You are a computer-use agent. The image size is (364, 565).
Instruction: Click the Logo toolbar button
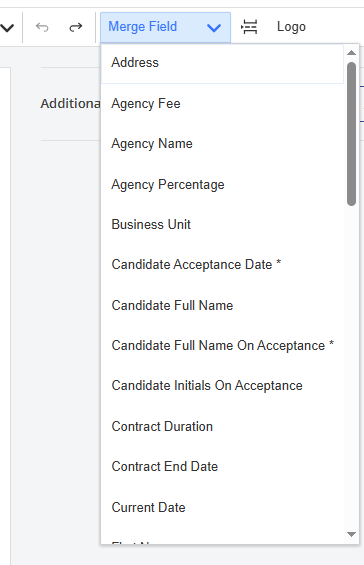tap(291, 27)
